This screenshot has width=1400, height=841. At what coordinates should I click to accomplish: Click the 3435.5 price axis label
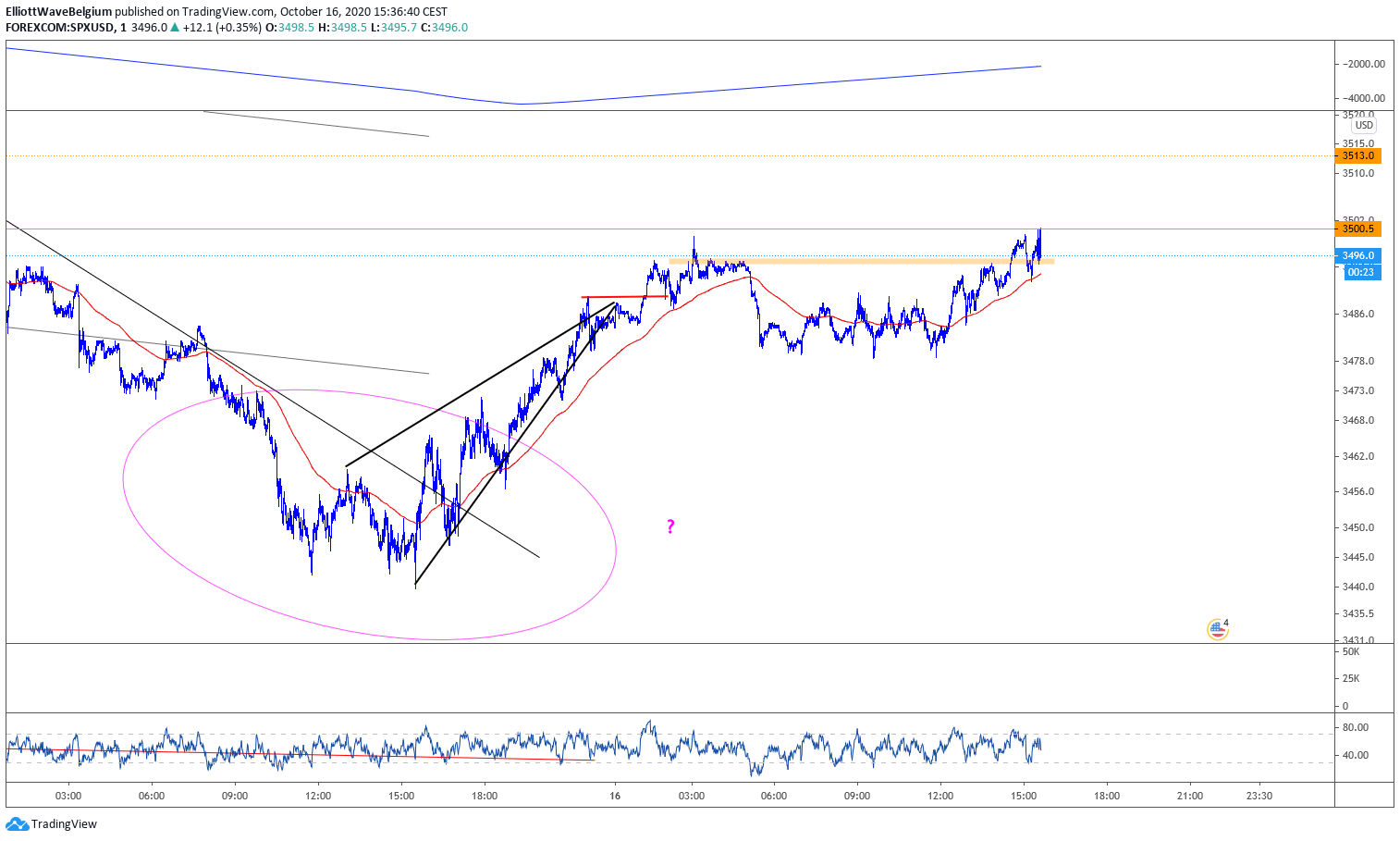coord(1358,613)
